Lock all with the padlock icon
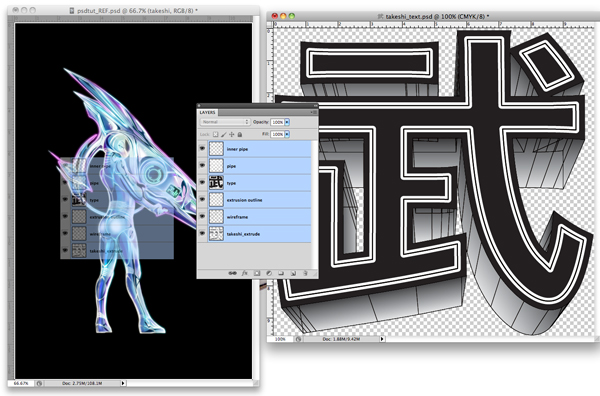 [x=240, y=134]
